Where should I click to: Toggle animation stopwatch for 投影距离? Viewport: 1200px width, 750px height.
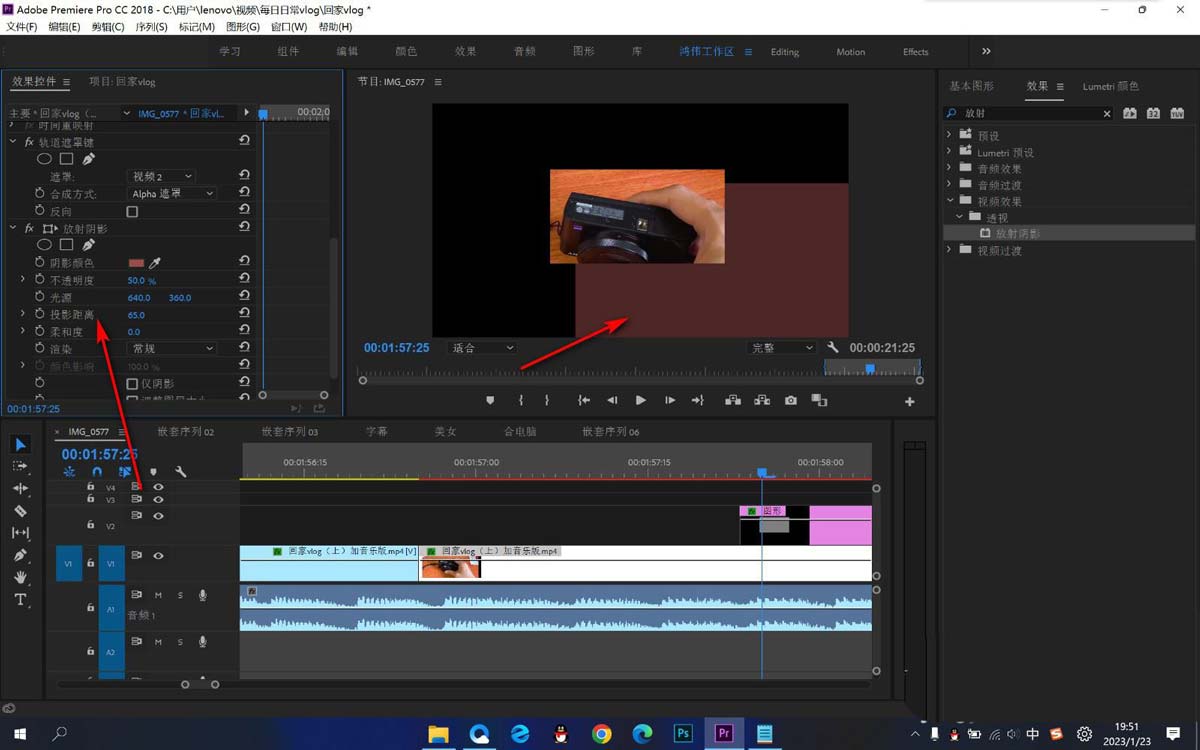pos(40,314)
